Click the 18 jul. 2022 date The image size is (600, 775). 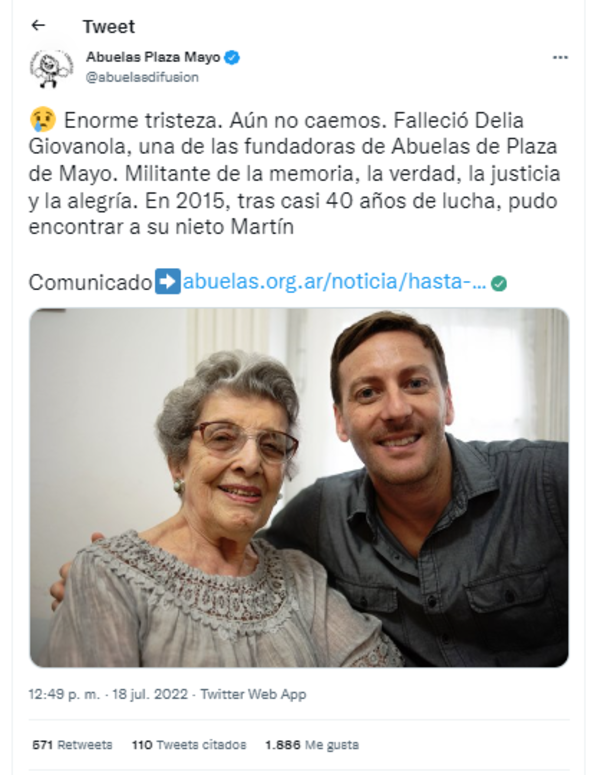click(x=150, y=694)
